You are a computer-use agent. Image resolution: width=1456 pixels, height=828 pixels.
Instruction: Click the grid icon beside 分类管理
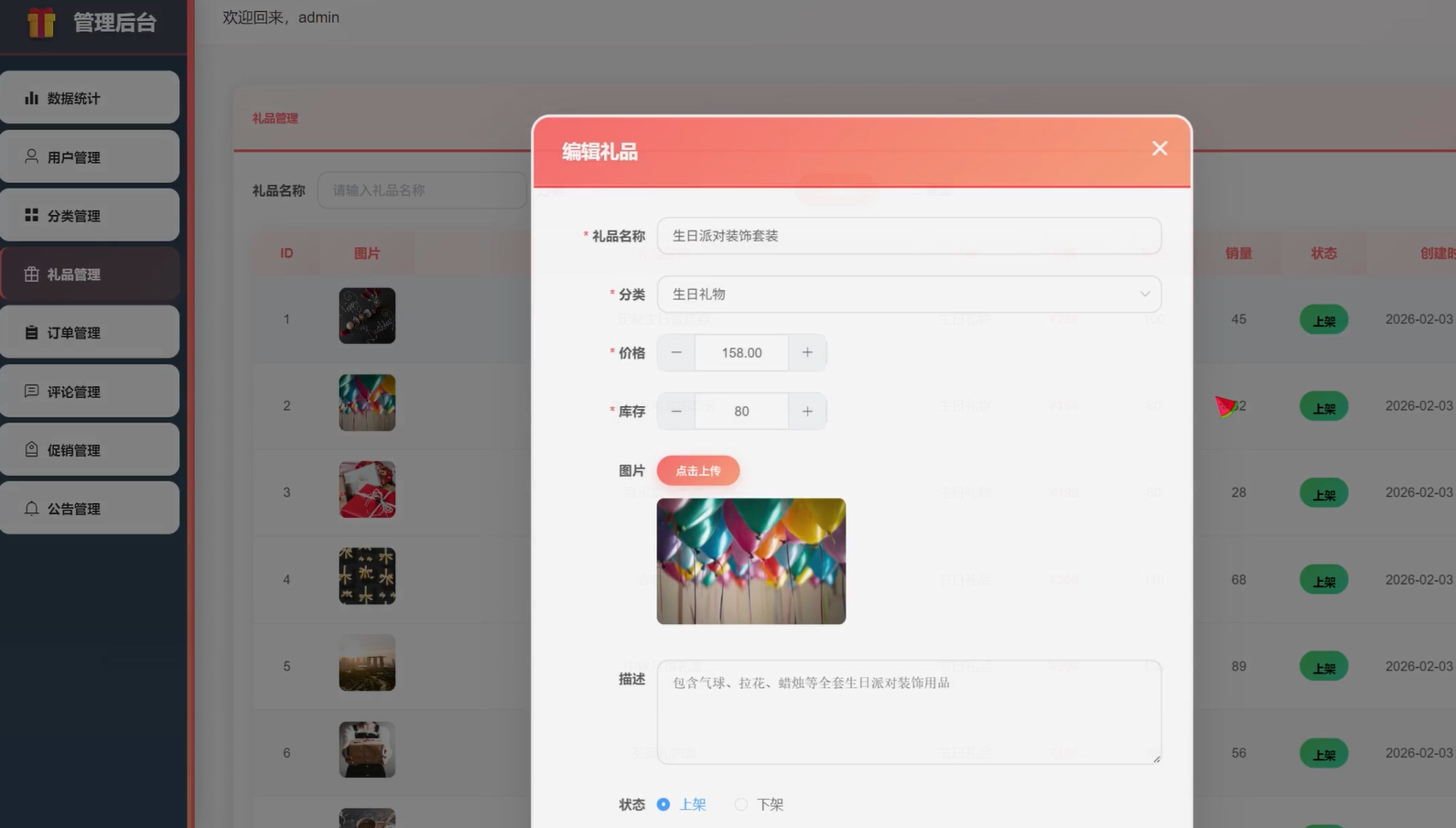[31, 215]
